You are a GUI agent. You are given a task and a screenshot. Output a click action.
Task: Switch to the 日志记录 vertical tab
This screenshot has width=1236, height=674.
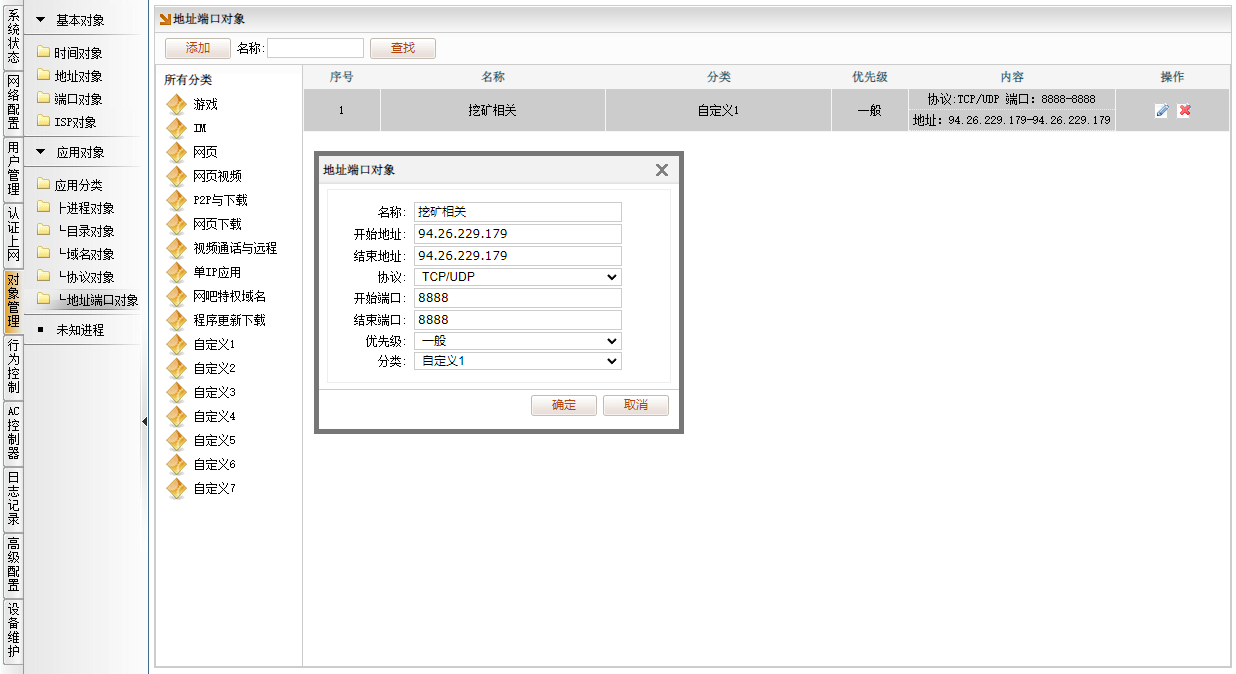13,498
